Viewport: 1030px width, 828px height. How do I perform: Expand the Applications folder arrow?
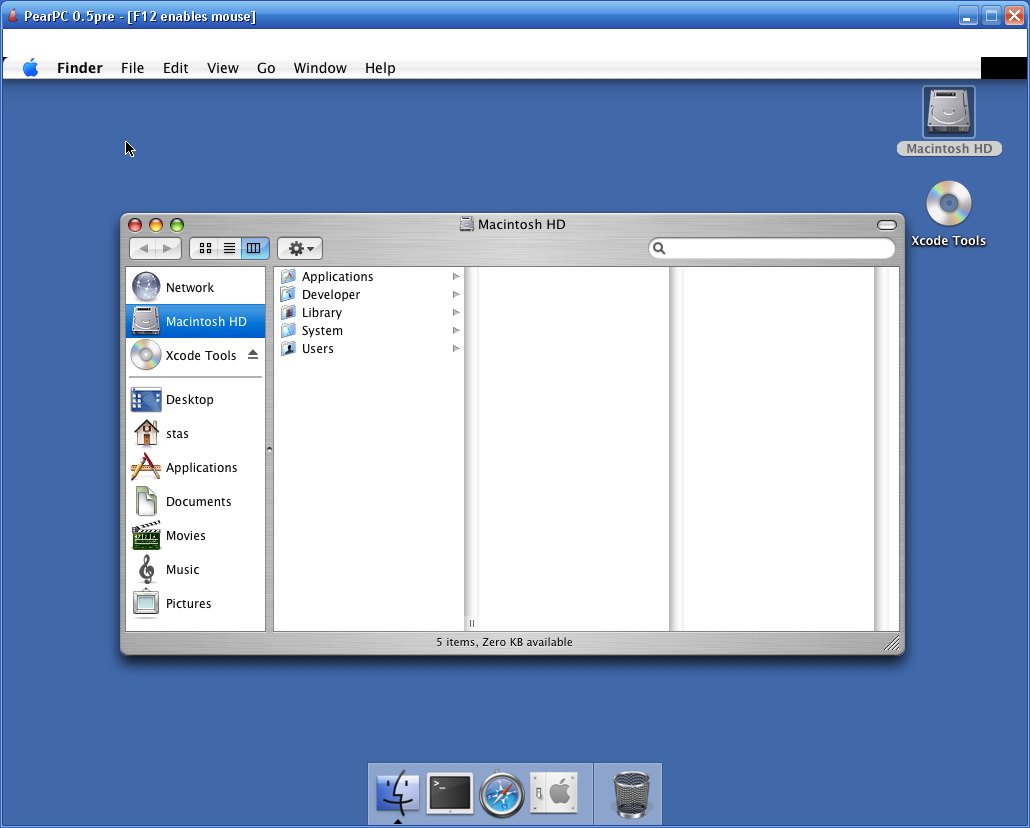456,277
